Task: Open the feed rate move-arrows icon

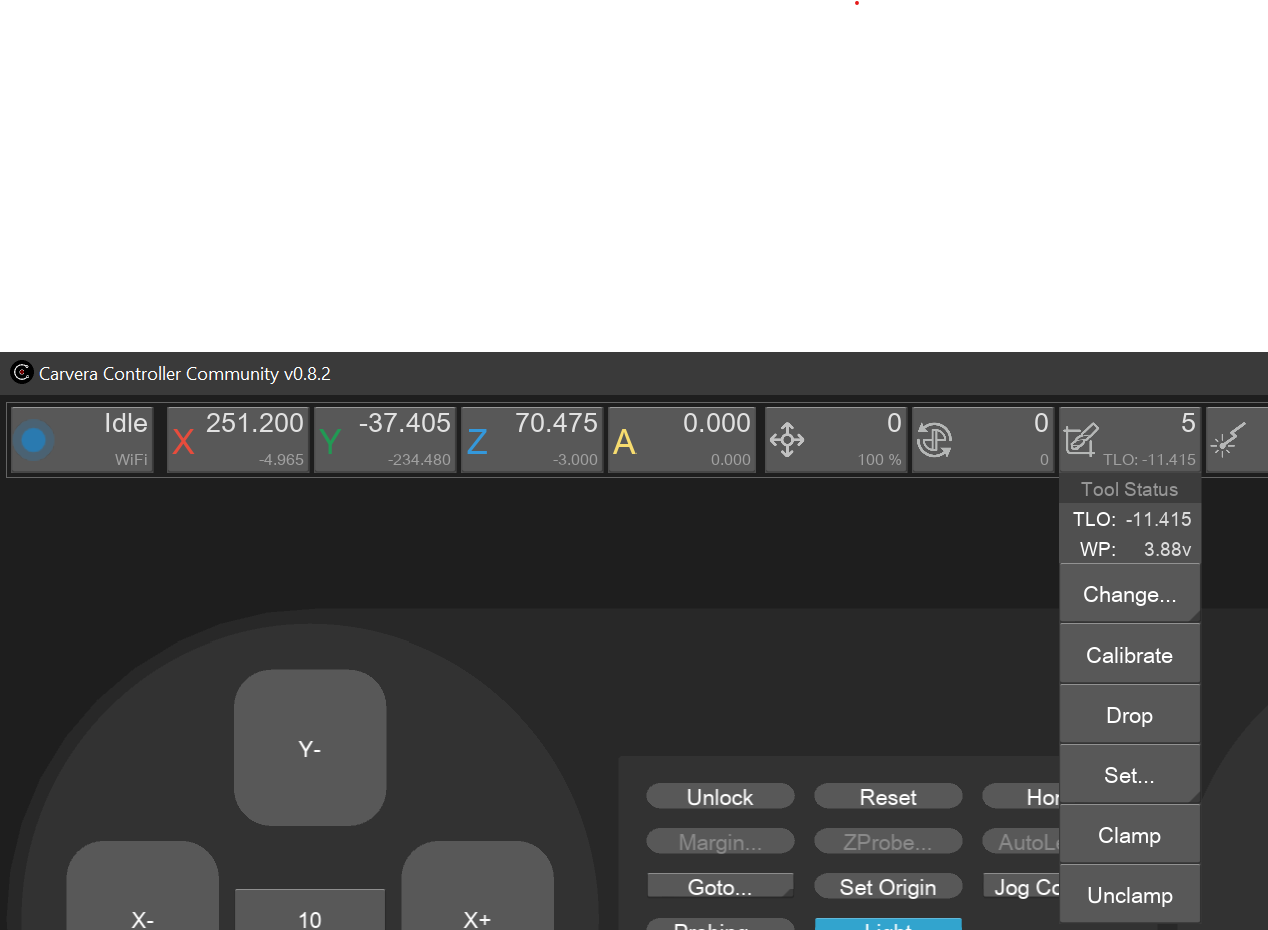Action: click(787, 440)
